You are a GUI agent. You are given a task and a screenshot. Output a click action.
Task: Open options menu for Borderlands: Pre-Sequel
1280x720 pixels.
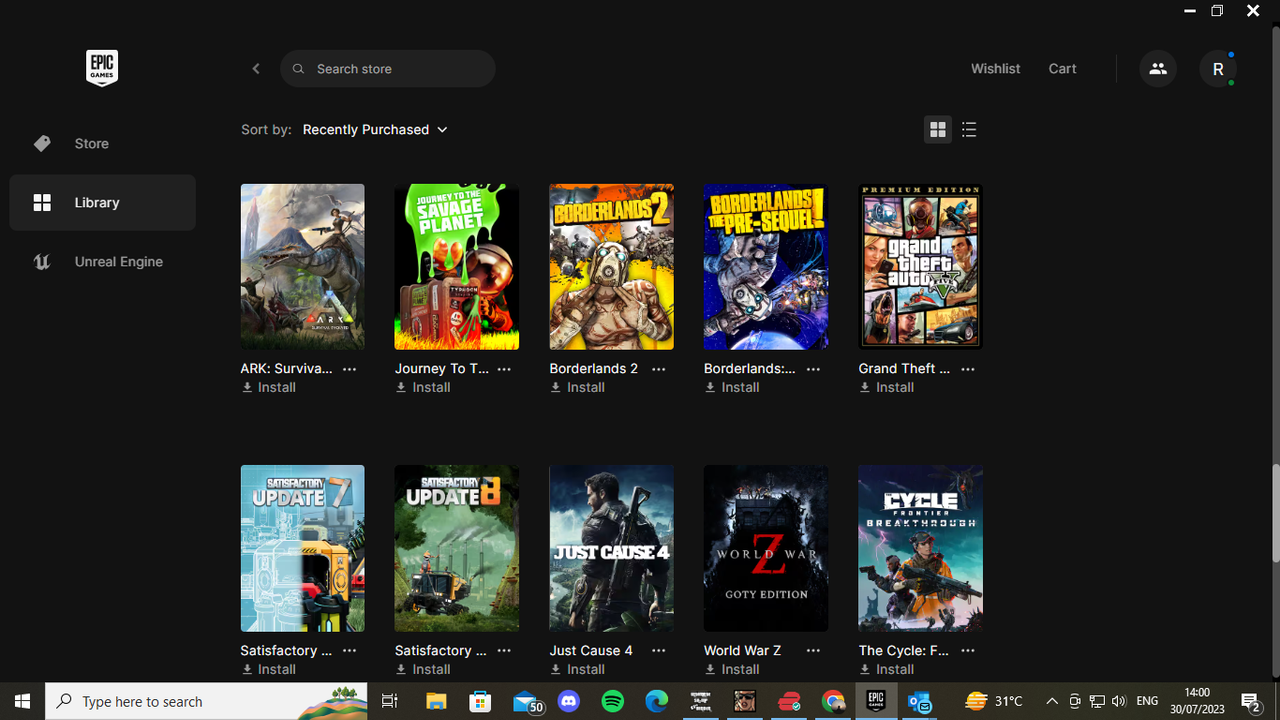click(x=813, y=369)
